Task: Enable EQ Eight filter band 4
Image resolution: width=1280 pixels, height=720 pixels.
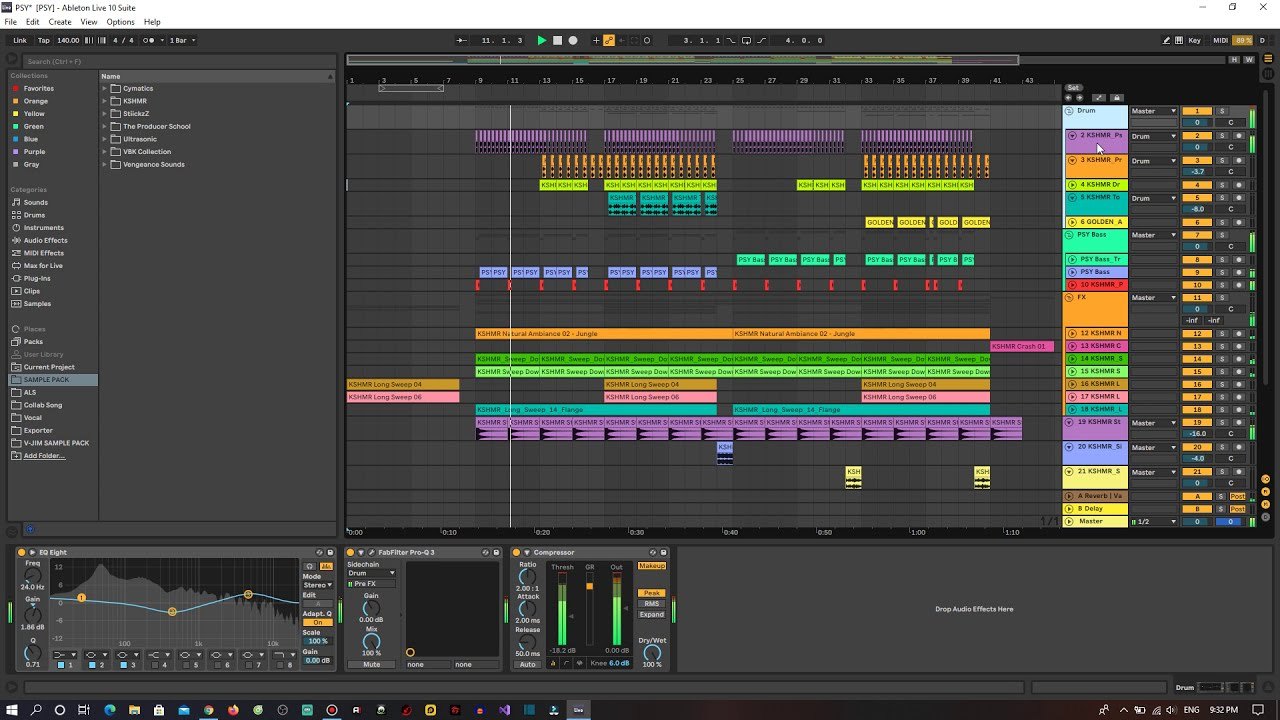Action: coord(154,664)
